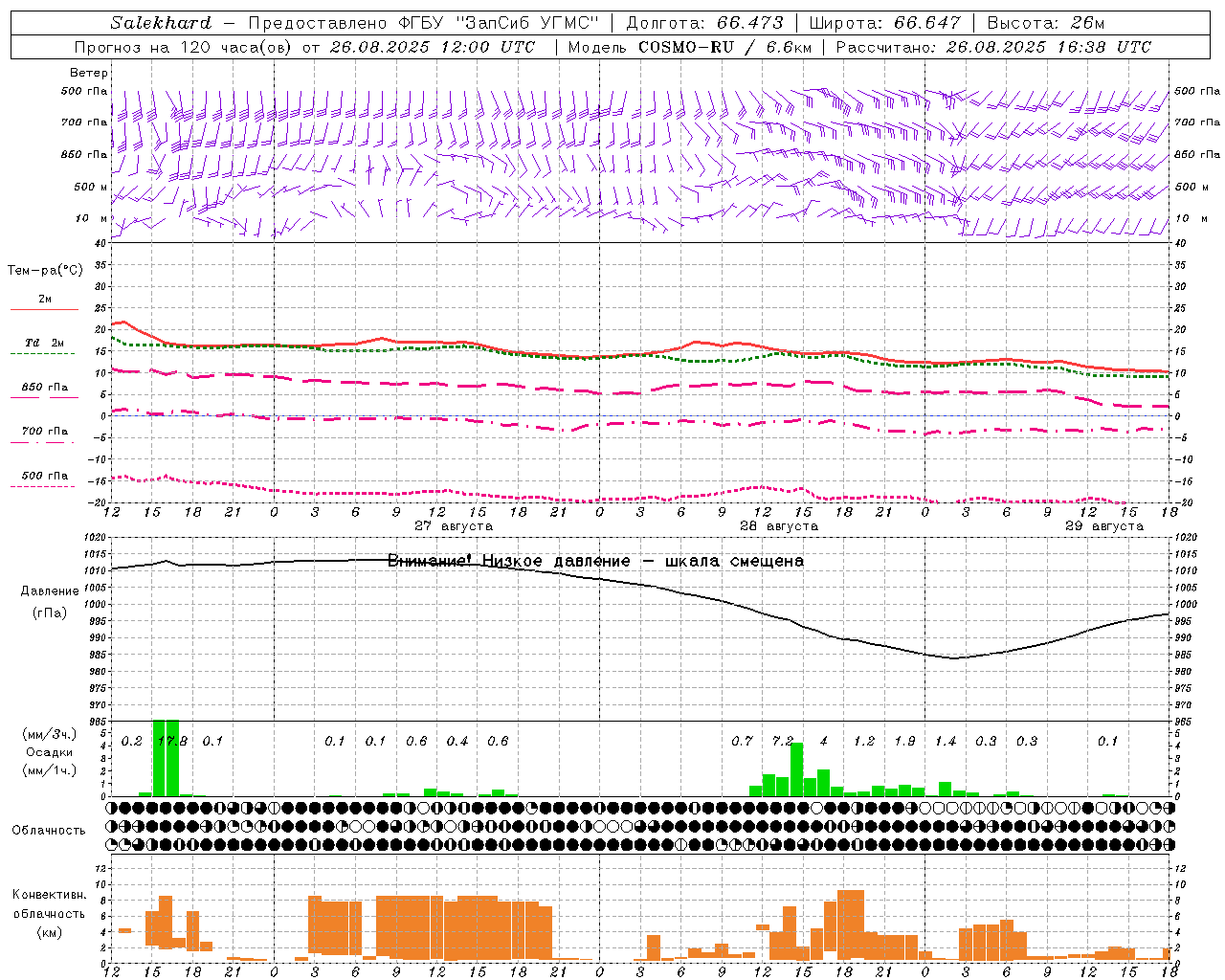Click the "Конвективн." convective cloud label

[50, 895]
